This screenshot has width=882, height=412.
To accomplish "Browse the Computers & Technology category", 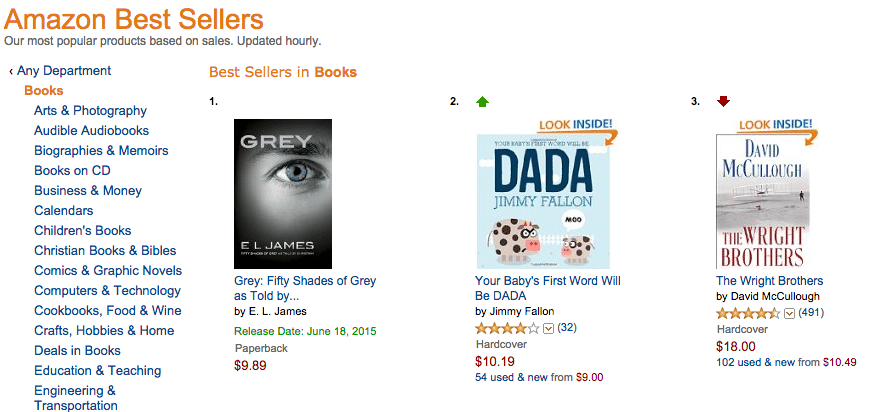I will coord(107,291).
